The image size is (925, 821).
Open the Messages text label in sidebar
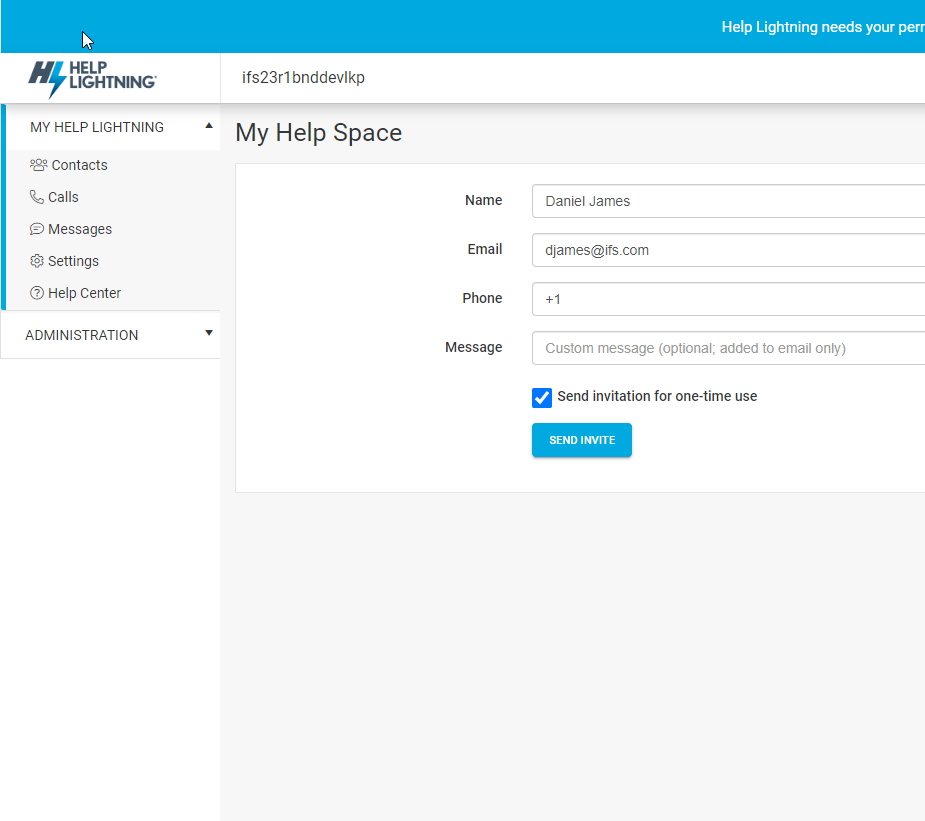[80, 229]
